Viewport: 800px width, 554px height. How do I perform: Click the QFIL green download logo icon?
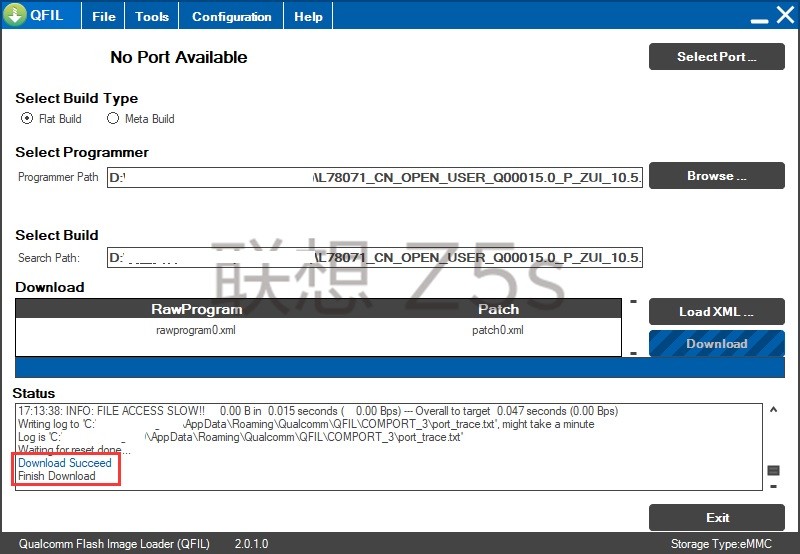15,14
